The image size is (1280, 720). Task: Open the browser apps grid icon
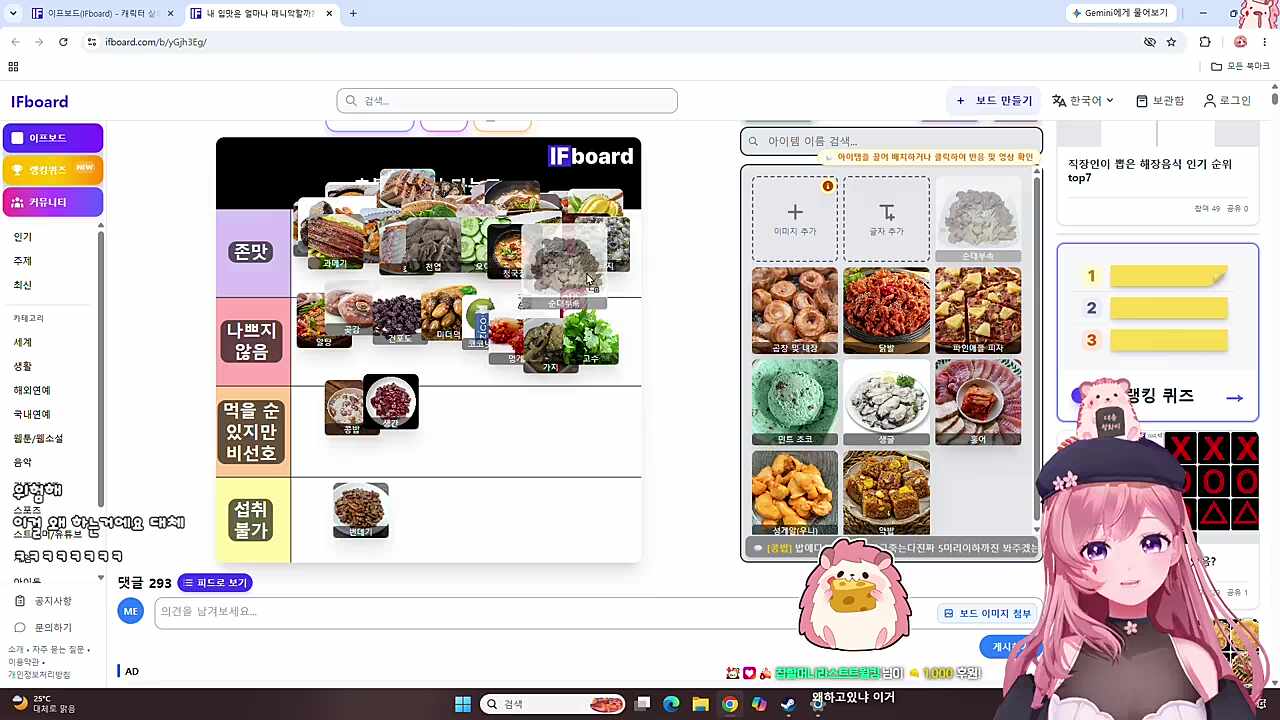[13, 66]
